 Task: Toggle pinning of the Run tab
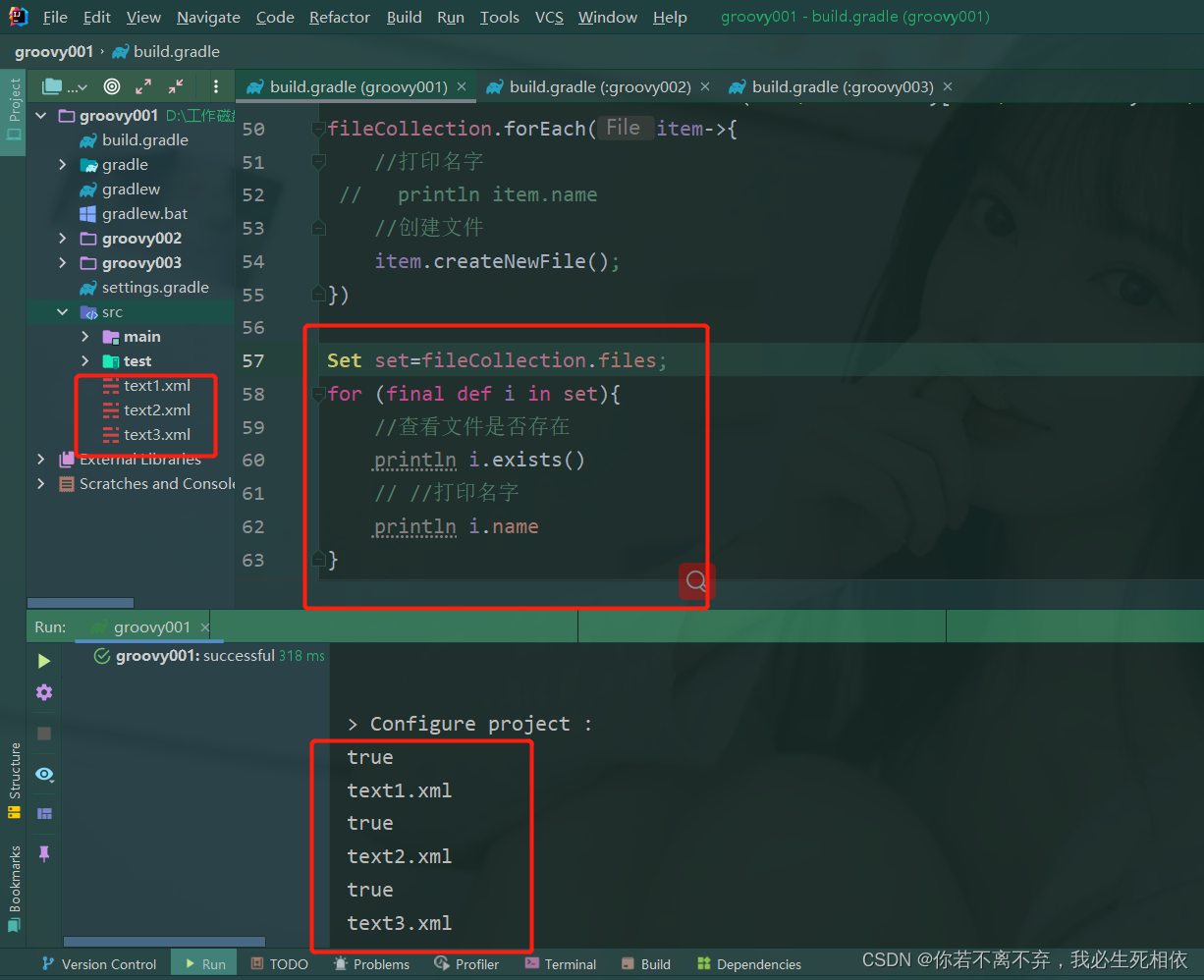pyautogui.click(x=43, y=852)
